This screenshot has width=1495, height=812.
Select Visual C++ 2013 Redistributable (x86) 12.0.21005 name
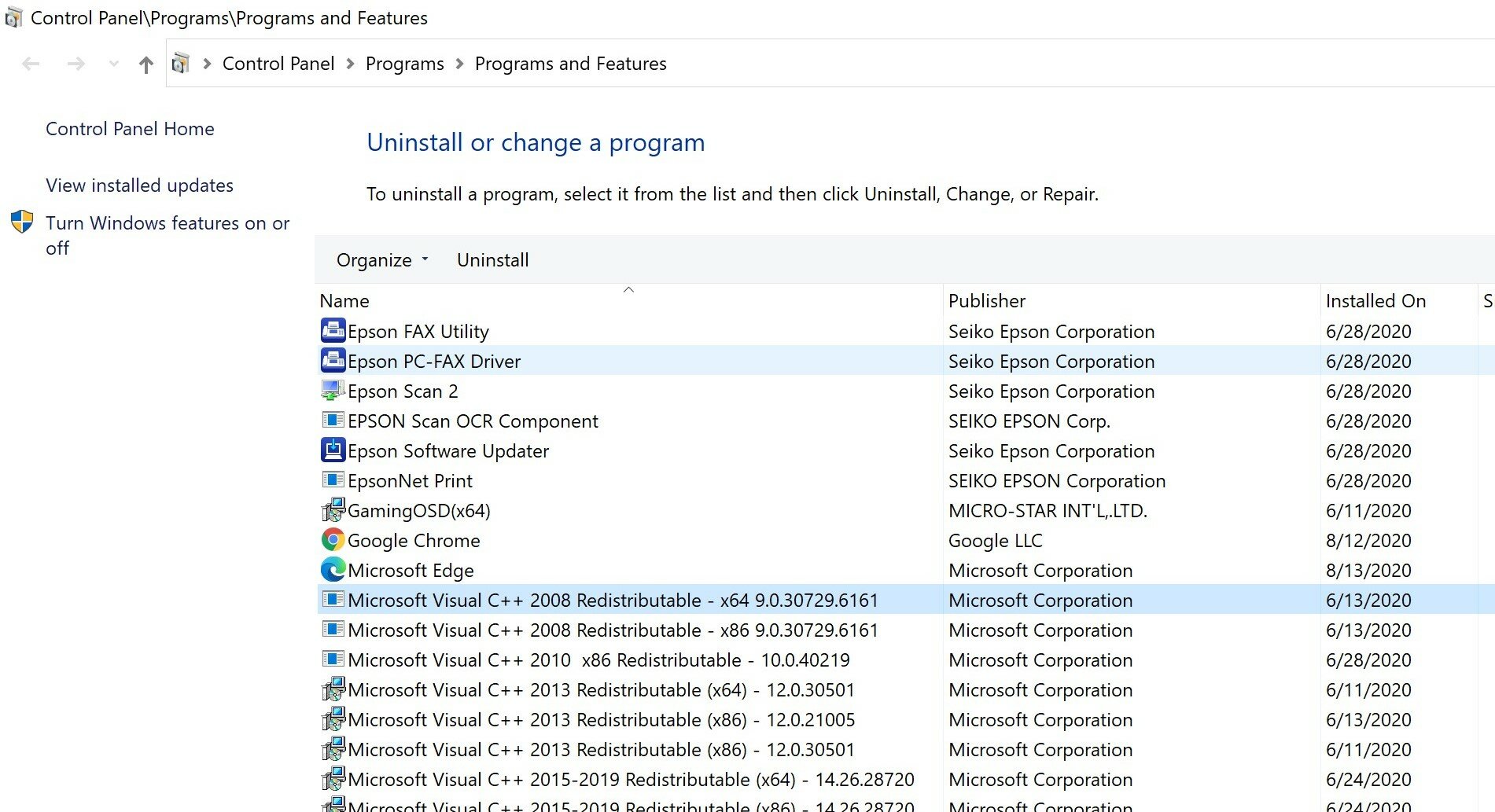click(x=601, y=720)
